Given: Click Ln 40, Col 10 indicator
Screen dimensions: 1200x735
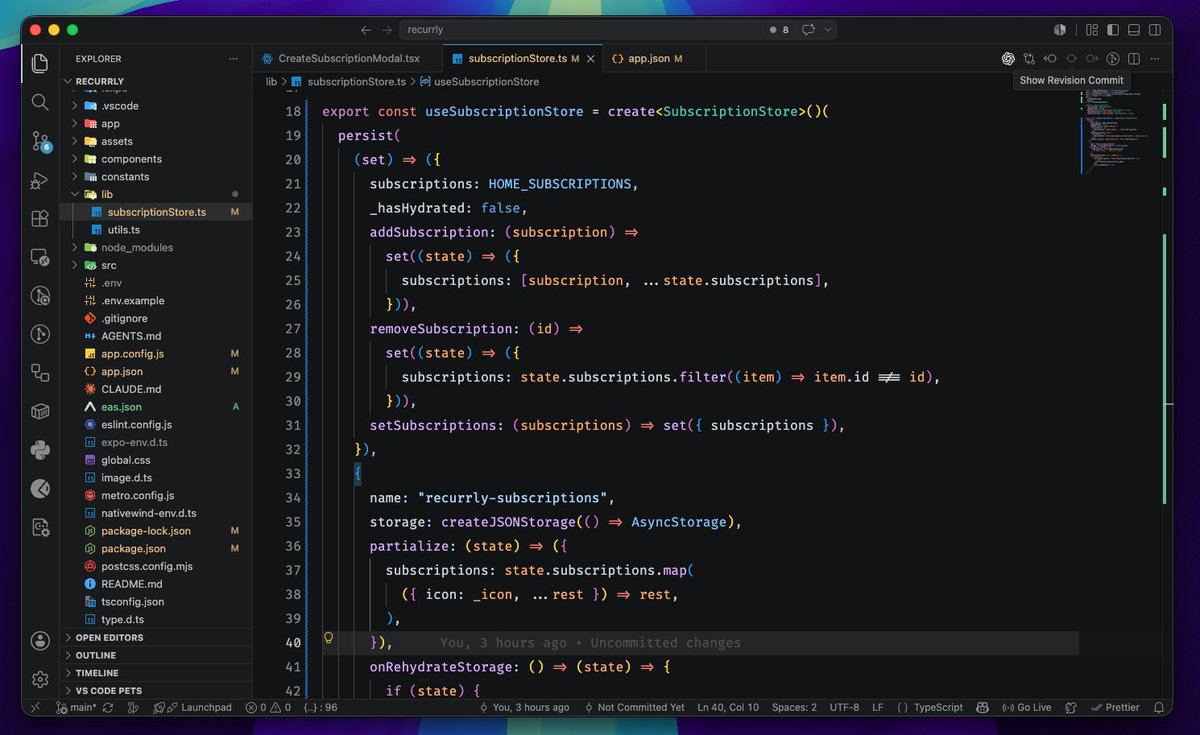Looking at the screenshot, I should point(727,707).
